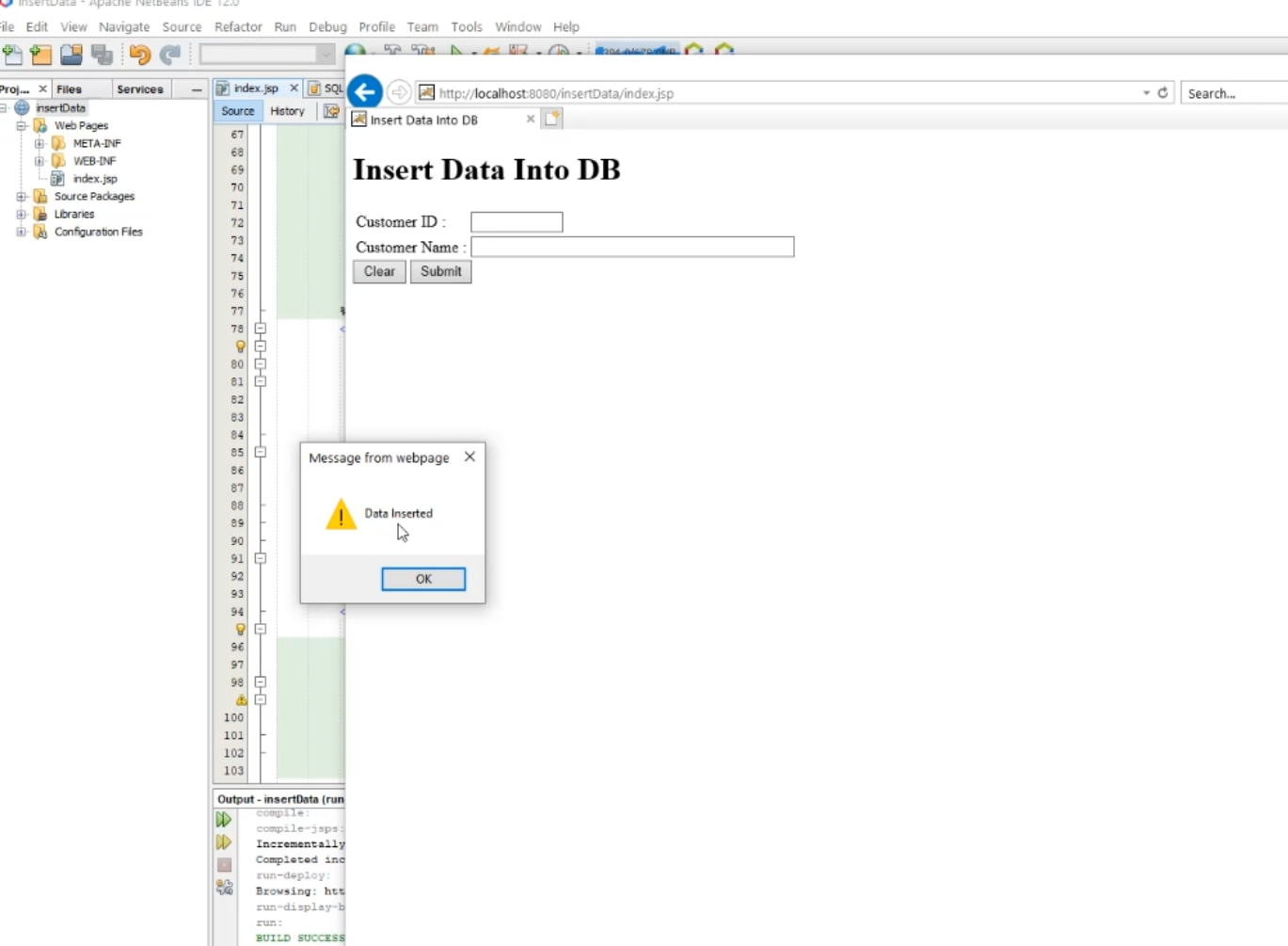Create a new file with the New File icon
Viewport: 1288px width, 946px height.
12,55
